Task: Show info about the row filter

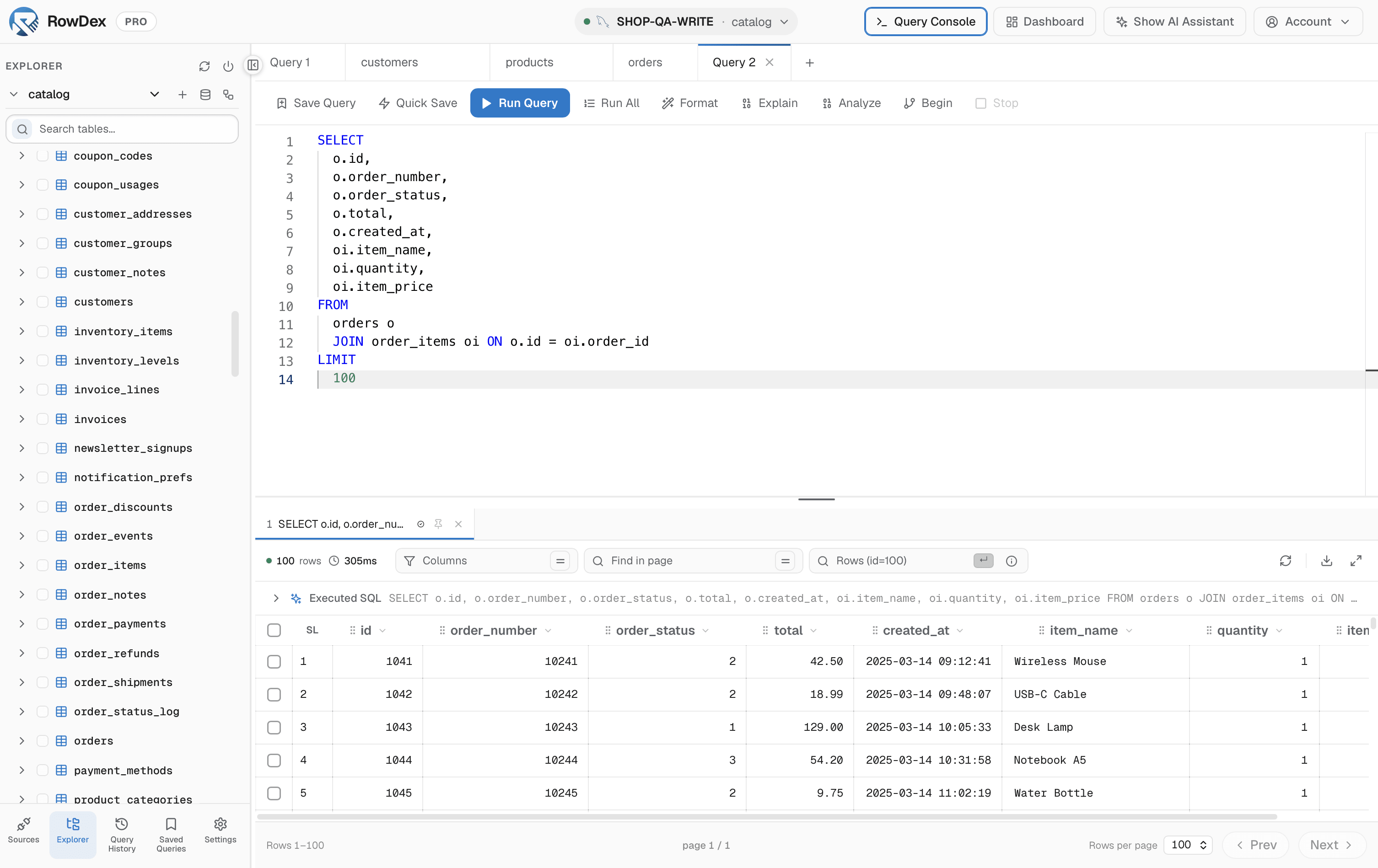Action: tap(1011, 561)
